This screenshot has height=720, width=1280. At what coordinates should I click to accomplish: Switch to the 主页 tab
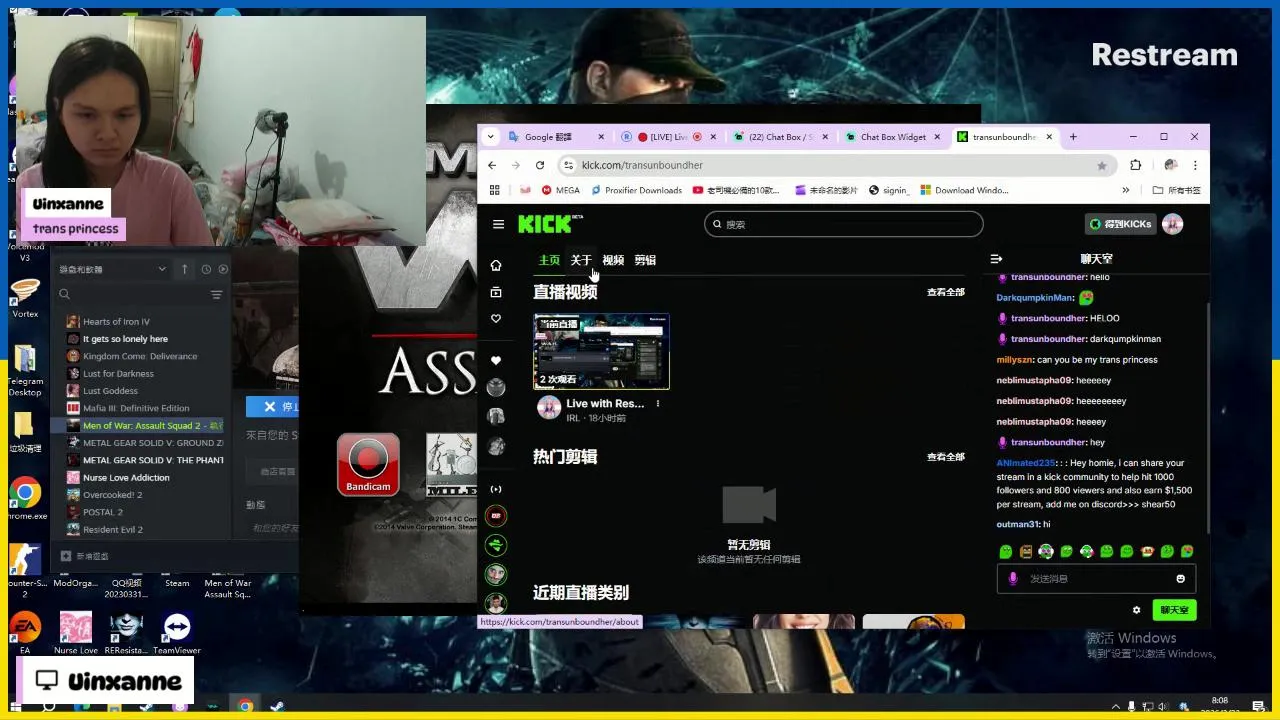tap(549, 260)
